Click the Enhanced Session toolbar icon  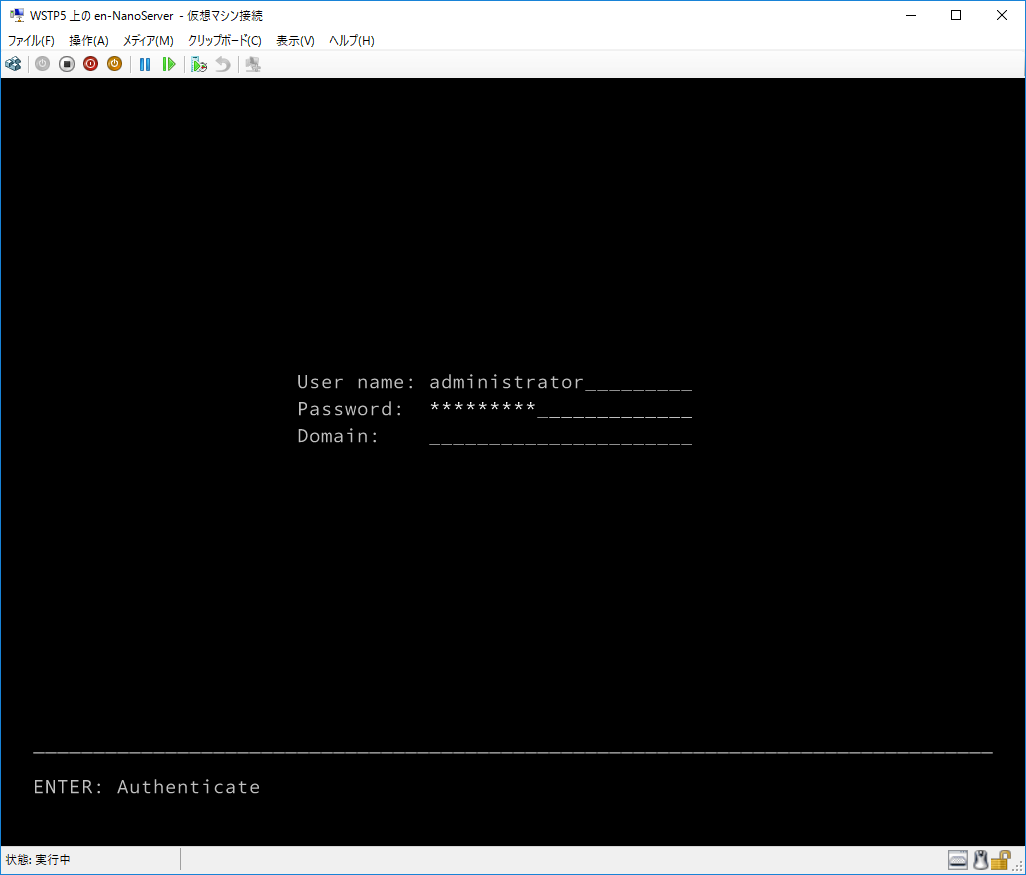pyautogui.click(x=253, y=64)
